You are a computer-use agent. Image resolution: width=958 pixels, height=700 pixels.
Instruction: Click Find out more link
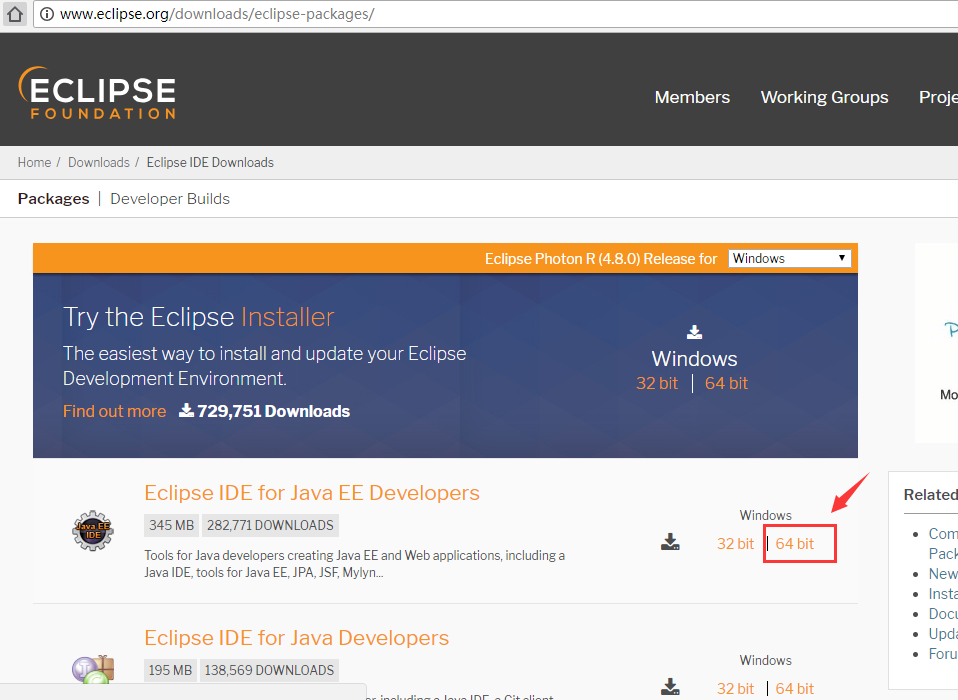[114, 411]
